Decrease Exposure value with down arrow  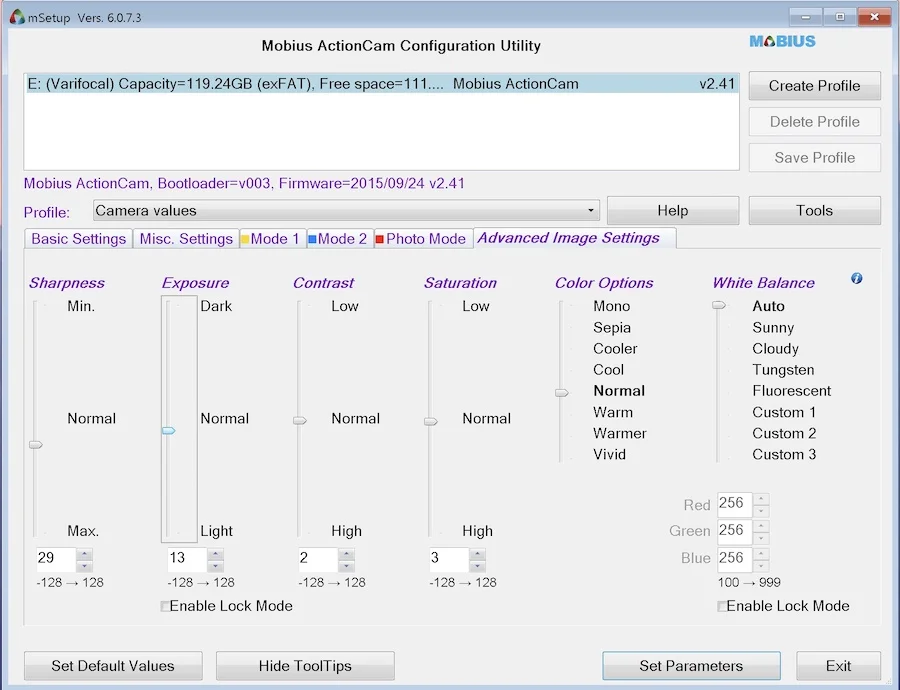coord(215,565)
